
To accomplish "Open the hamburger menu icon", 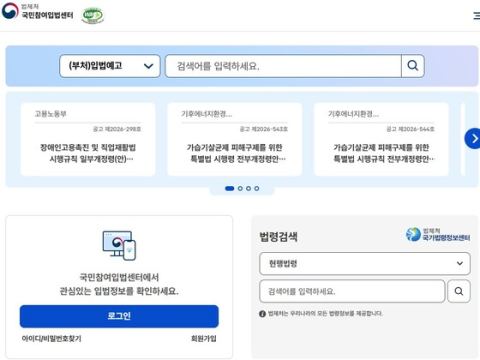I will [x=477, y=16].
